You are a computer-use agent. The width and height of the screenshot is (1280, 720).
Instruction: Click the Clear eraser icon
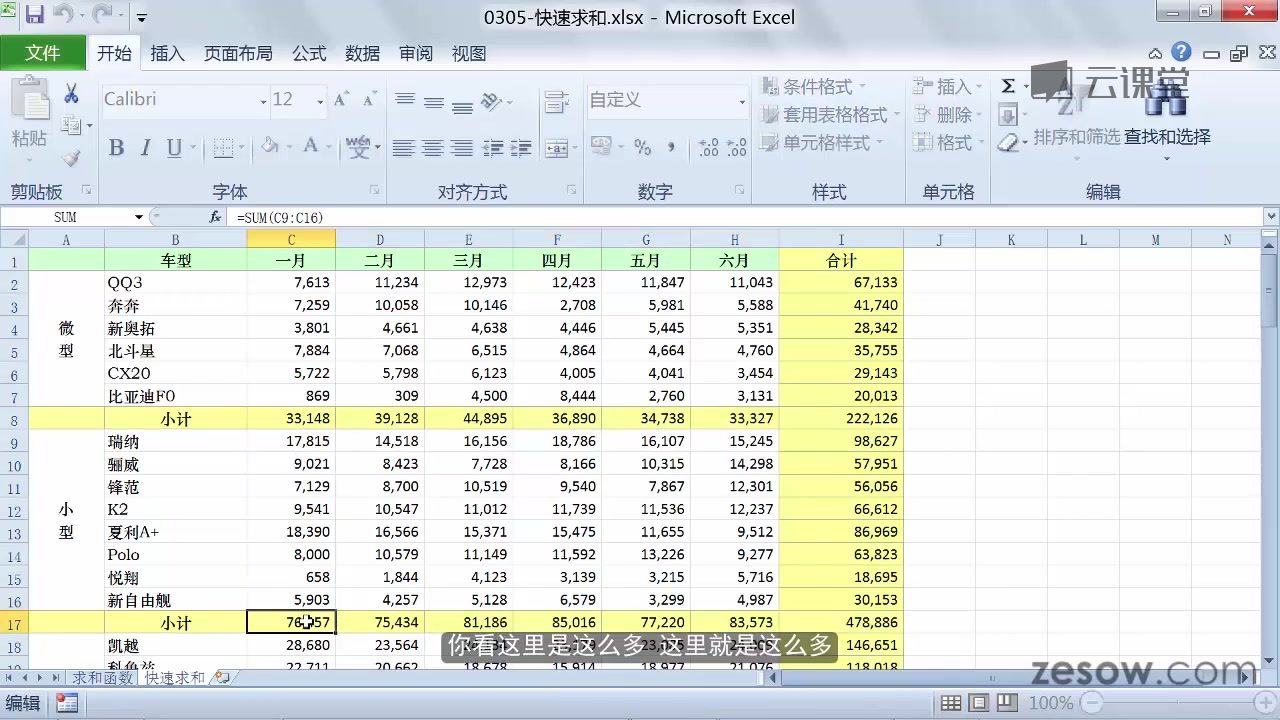(1008, 143)
